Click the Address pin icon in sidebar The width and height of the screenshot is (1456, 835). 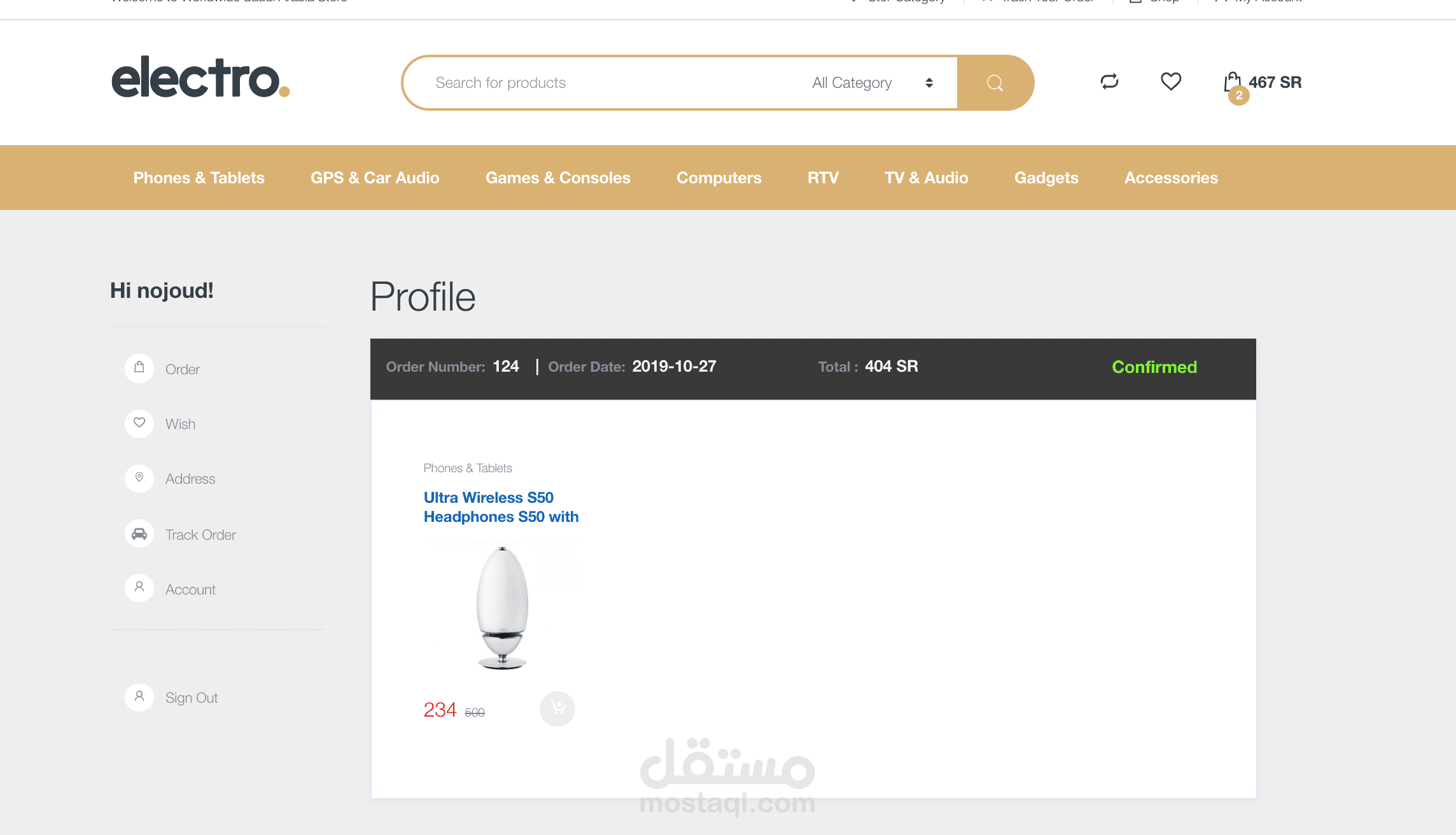(139, 478)
